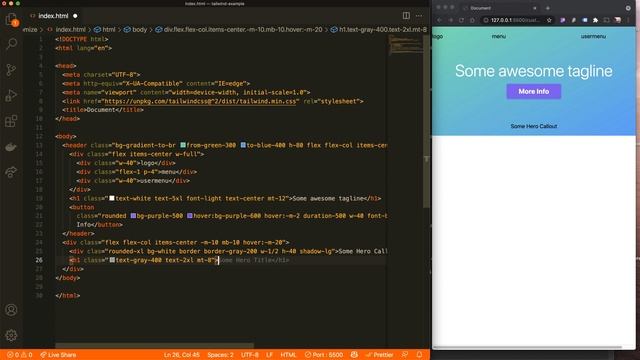640x360 pixels.
Task: Show errors and warnings in status bar
Action: (x=19, y=355)
